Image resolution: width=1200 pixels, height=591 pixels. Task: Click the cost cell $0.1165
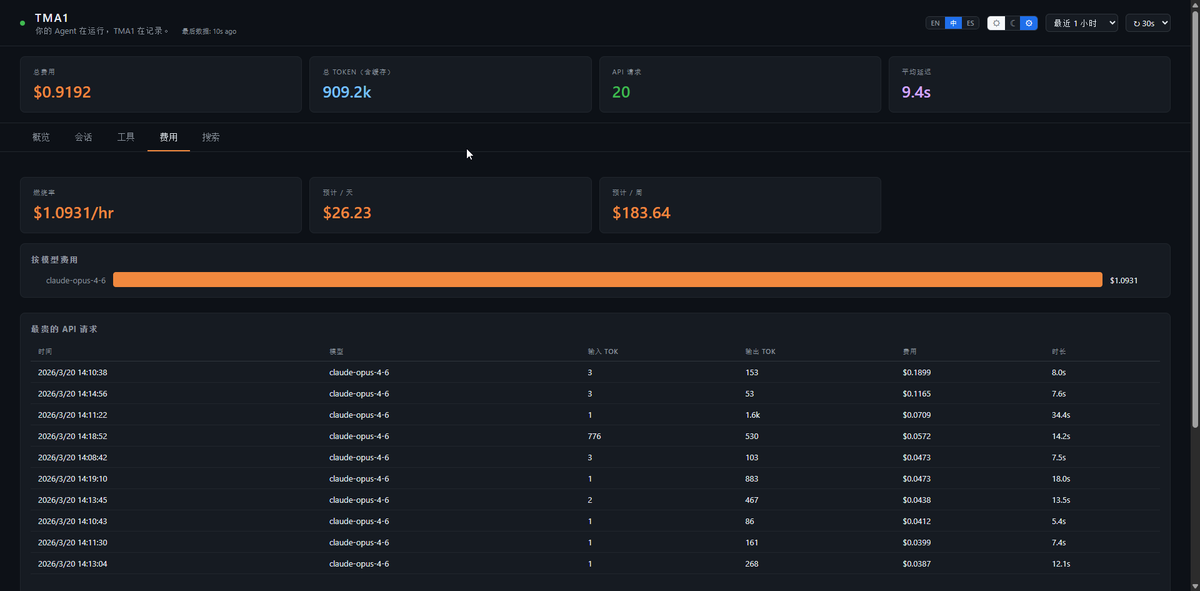[x=916, y=394]
